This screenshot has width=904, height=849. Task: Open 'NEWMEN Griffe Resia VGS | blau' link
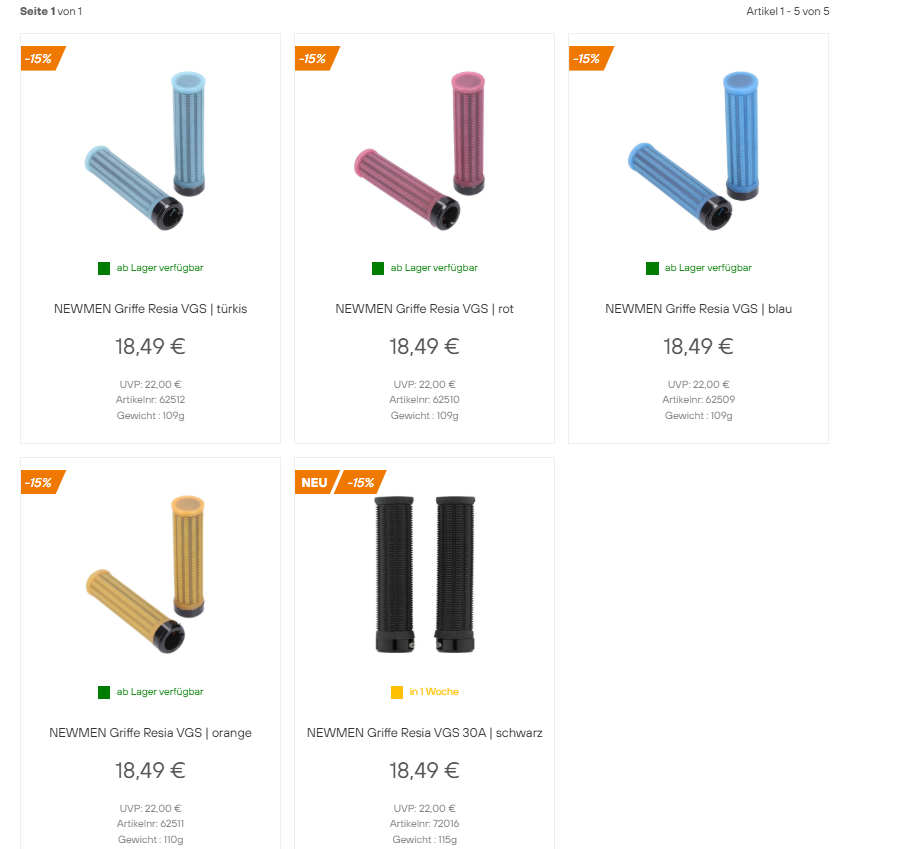698,309
